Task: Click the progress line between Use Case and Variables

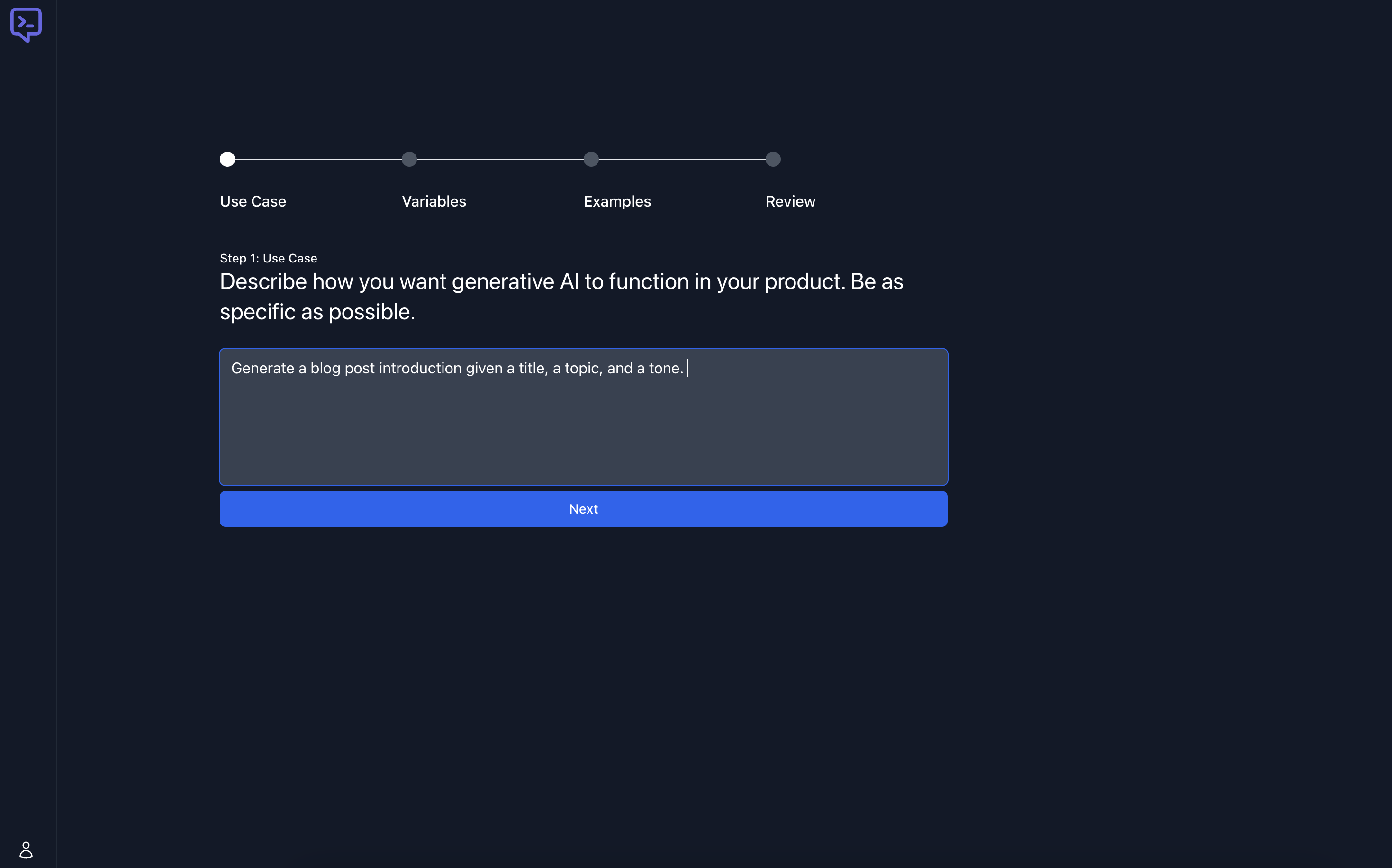Action: [318, 159]
